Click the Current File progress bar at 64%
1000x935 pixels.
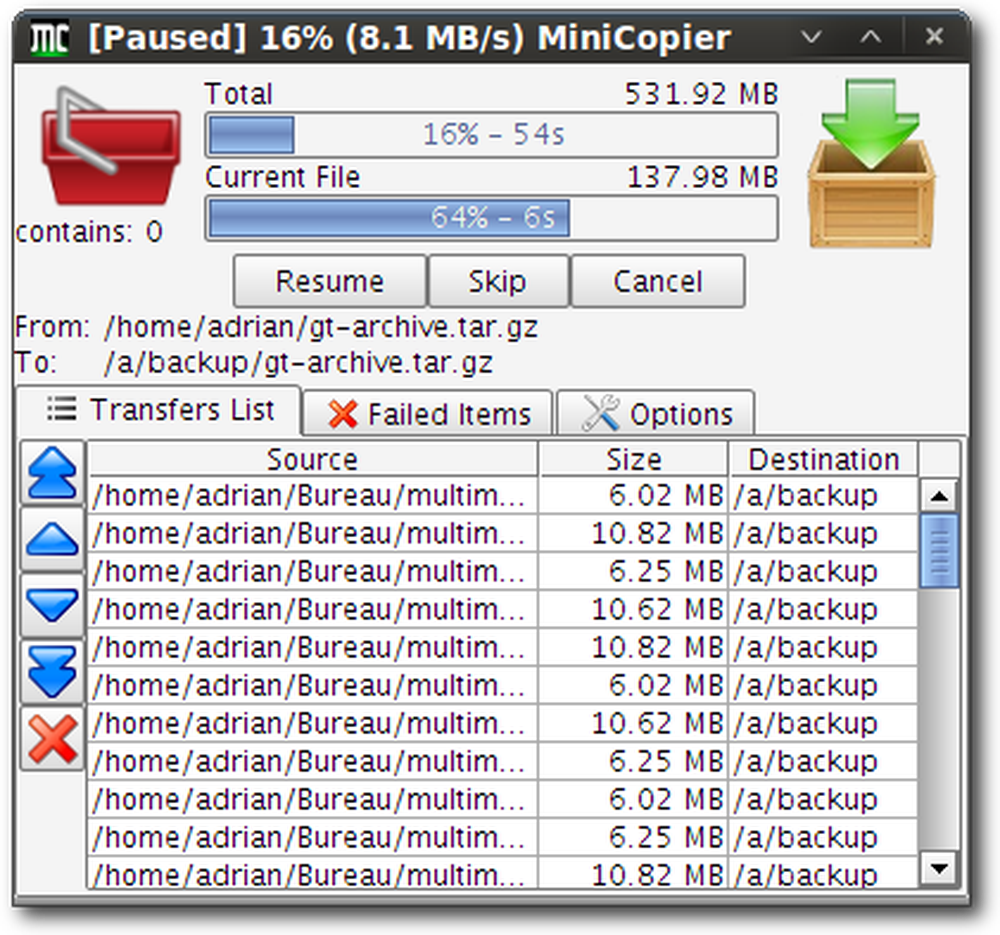click(491, 217)
